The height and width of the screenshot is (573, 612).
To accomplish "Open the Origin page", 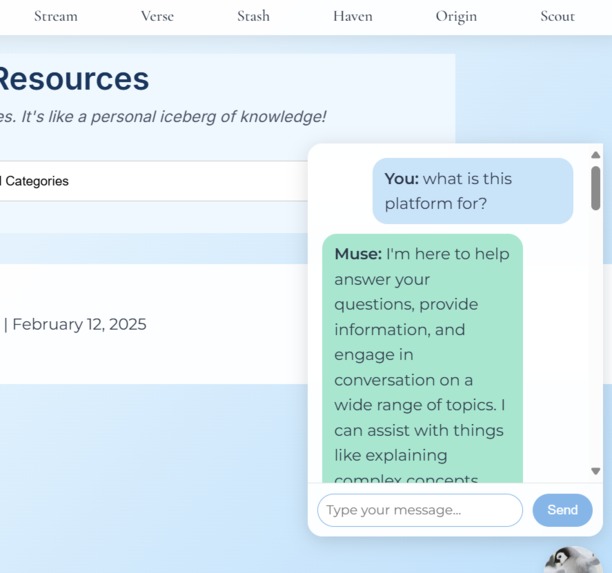I will [x=456, y=16].
